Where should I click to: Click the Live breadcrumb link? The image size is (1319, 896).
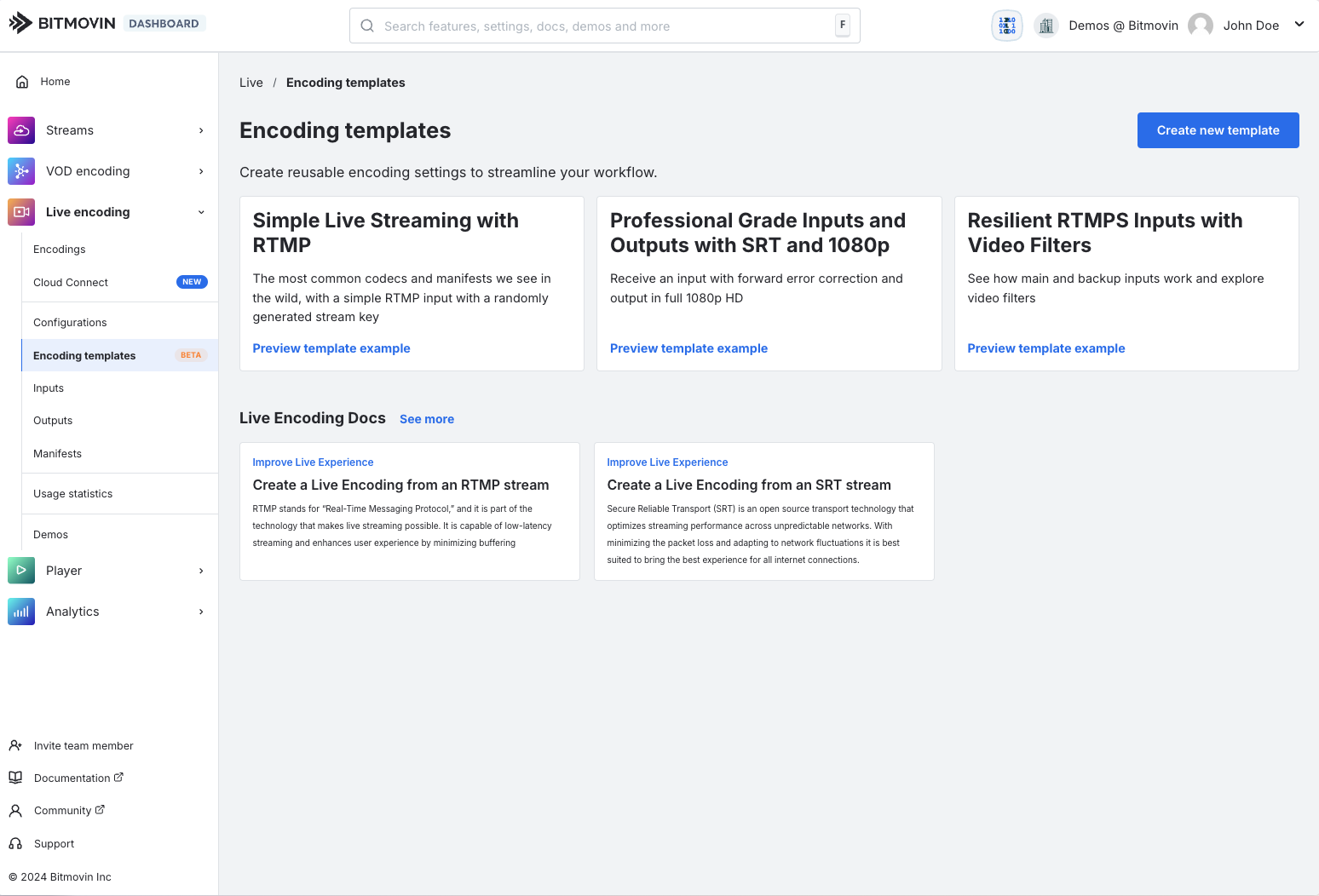pos(251,83)
